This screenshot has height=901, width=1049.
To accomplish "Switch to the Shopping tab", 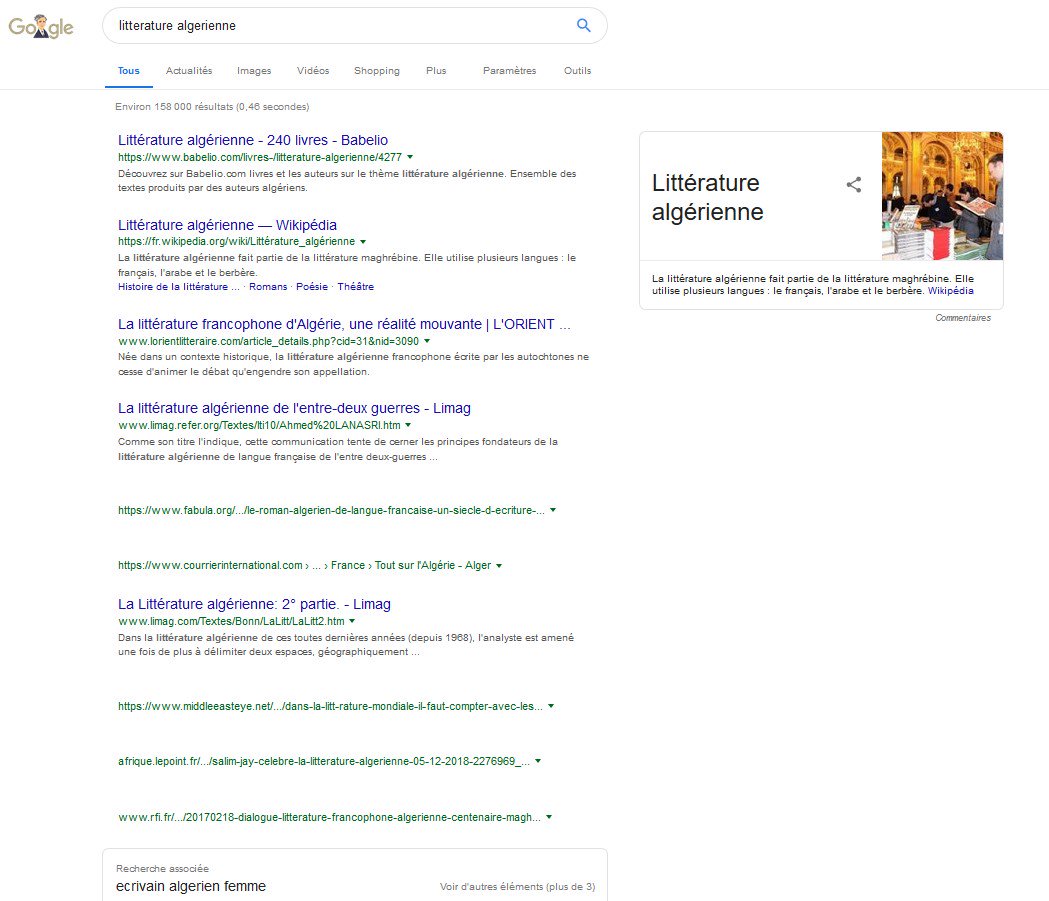I will point(377,71).
